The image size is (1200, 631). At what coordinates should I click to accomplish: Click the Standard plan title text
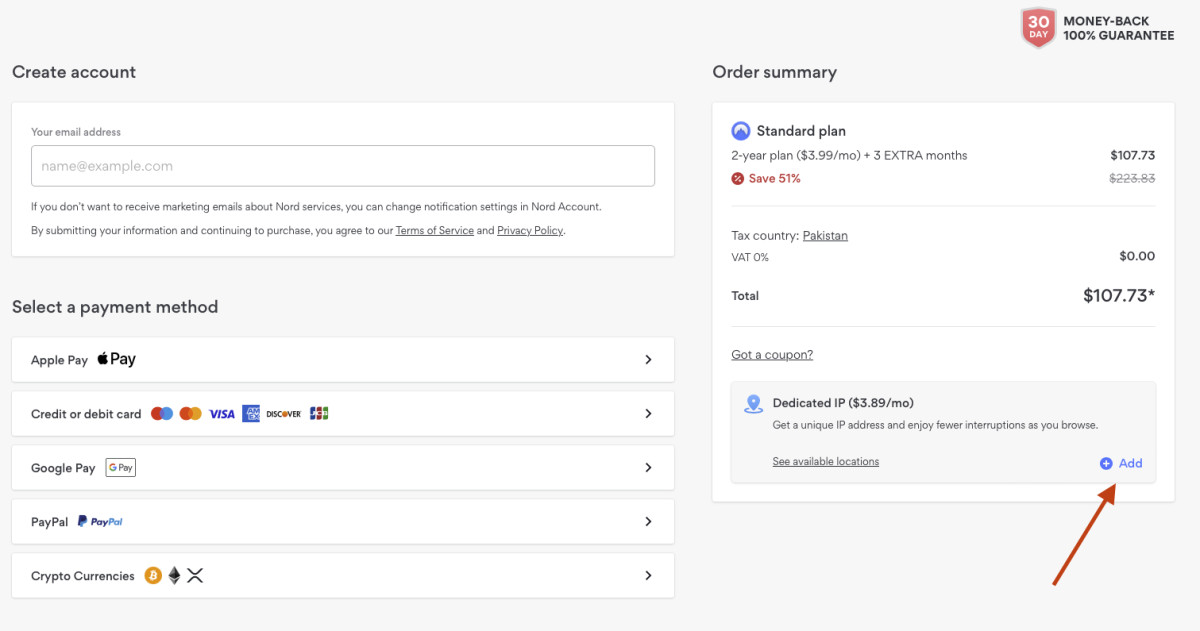801,131
